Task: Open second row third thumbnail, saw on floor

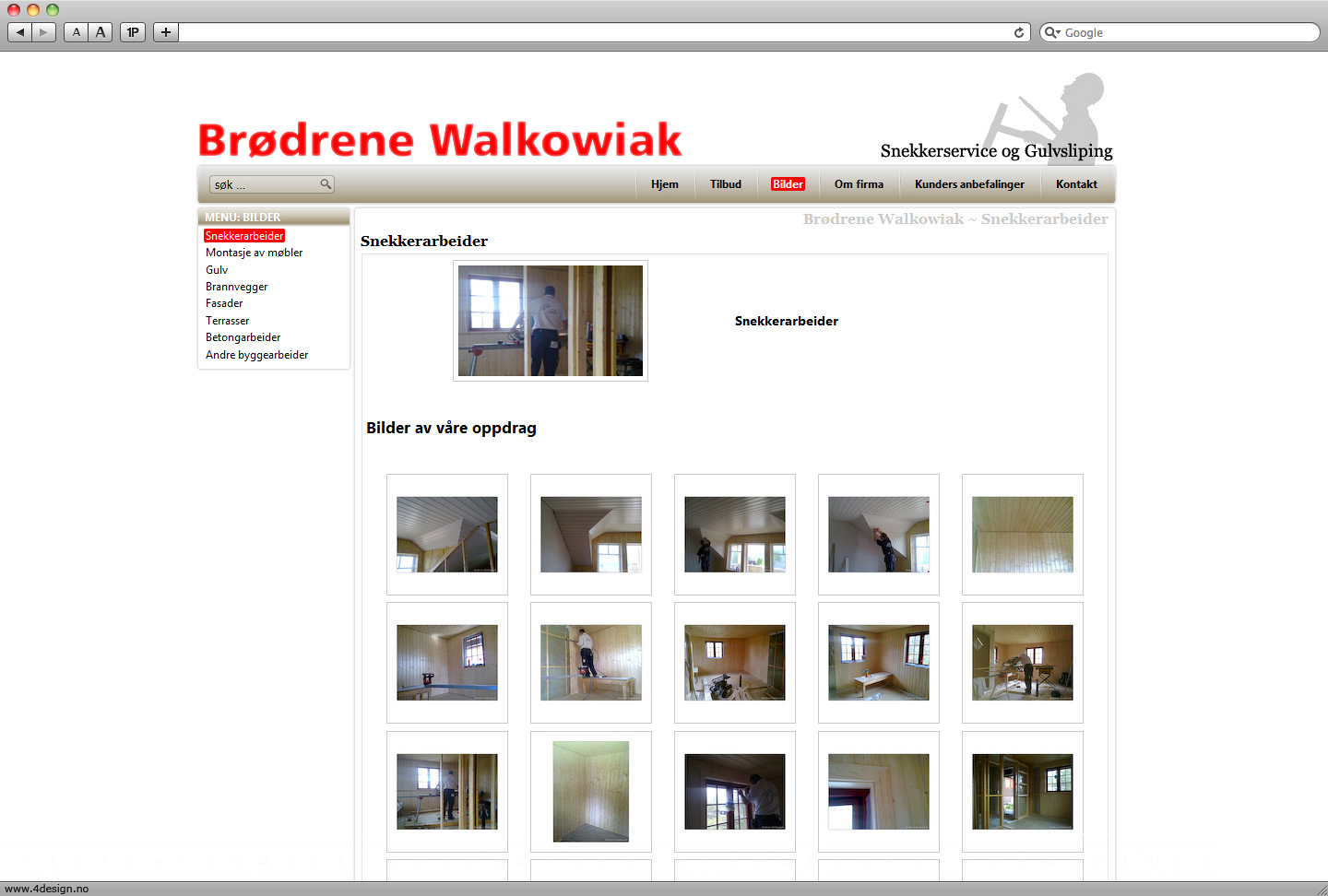Action: click(735, 663)
